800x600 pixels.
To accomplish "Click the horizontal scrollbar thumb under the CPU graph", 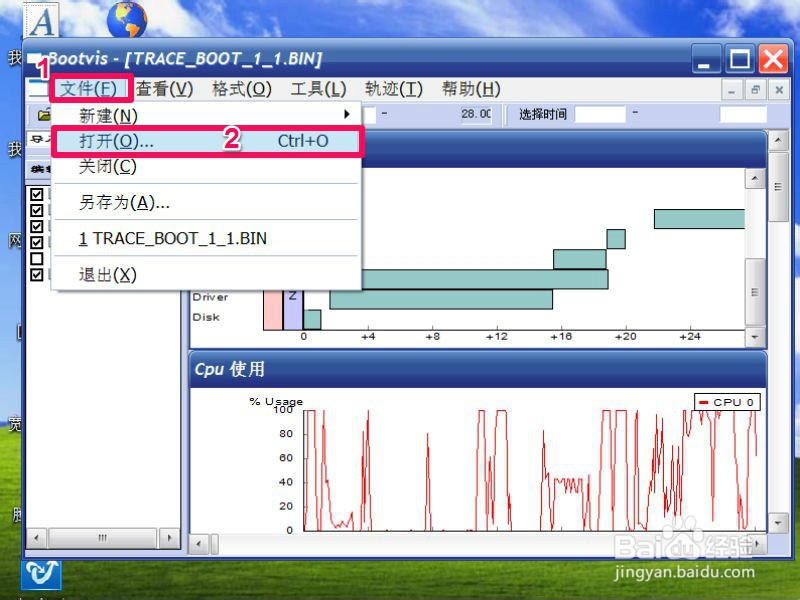I will click(x=215, y=544).
